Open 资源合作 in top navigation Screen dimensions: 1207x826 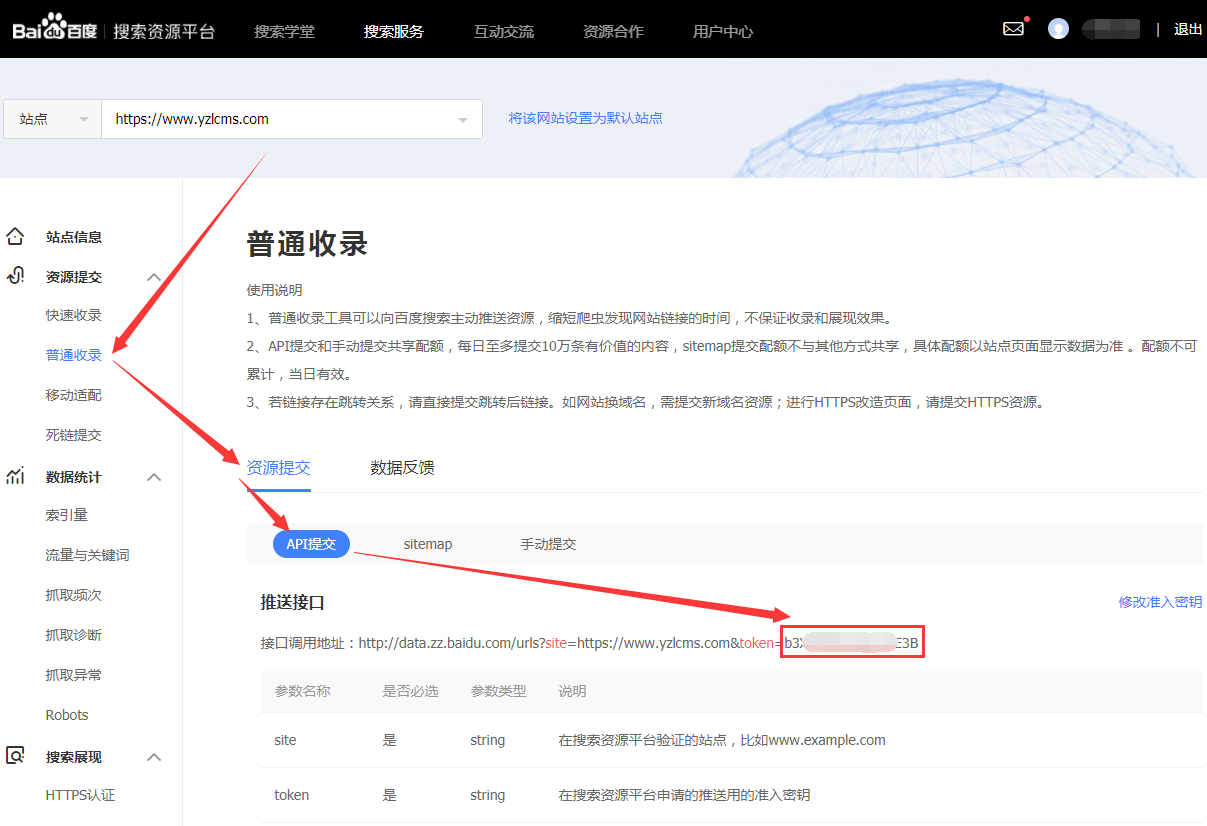tap(613, 31)
